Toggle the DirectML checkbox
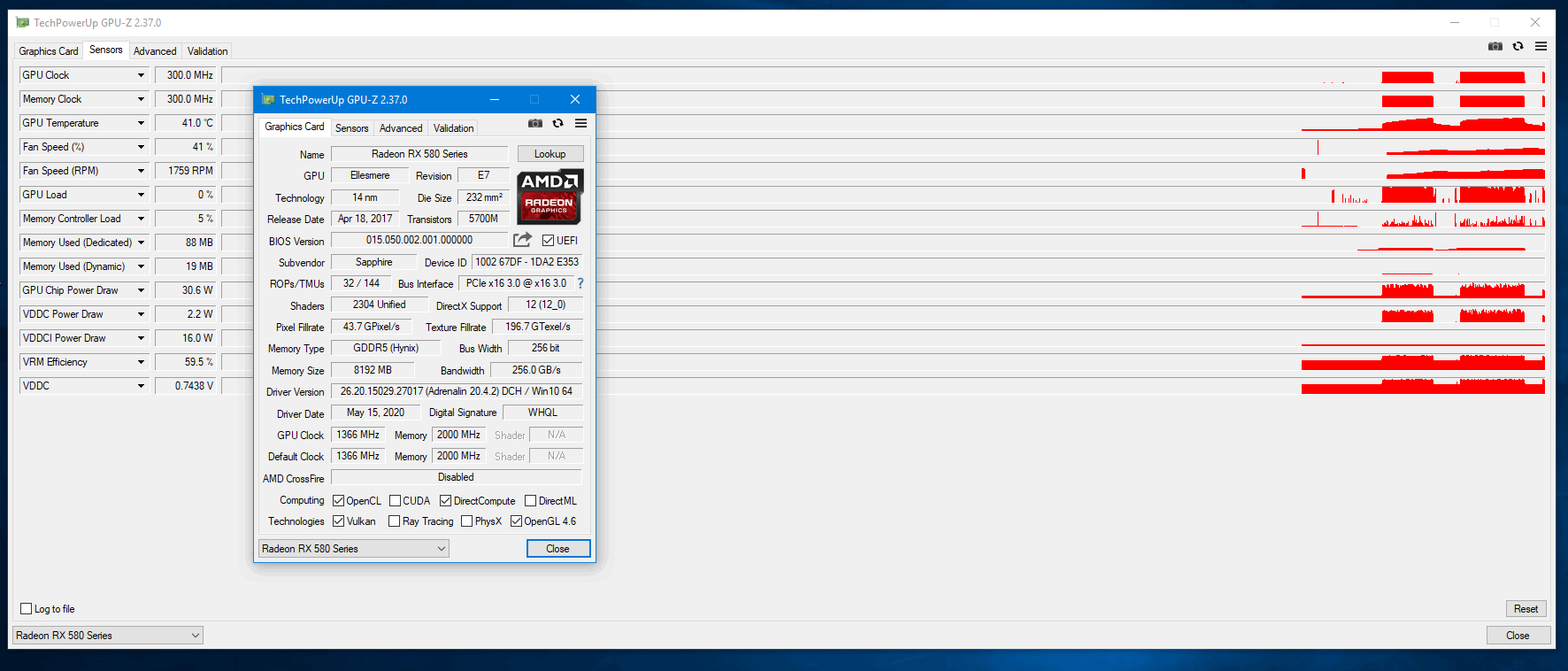The height and width of the screenshot is (671, 1568). [x=530, y=501]
